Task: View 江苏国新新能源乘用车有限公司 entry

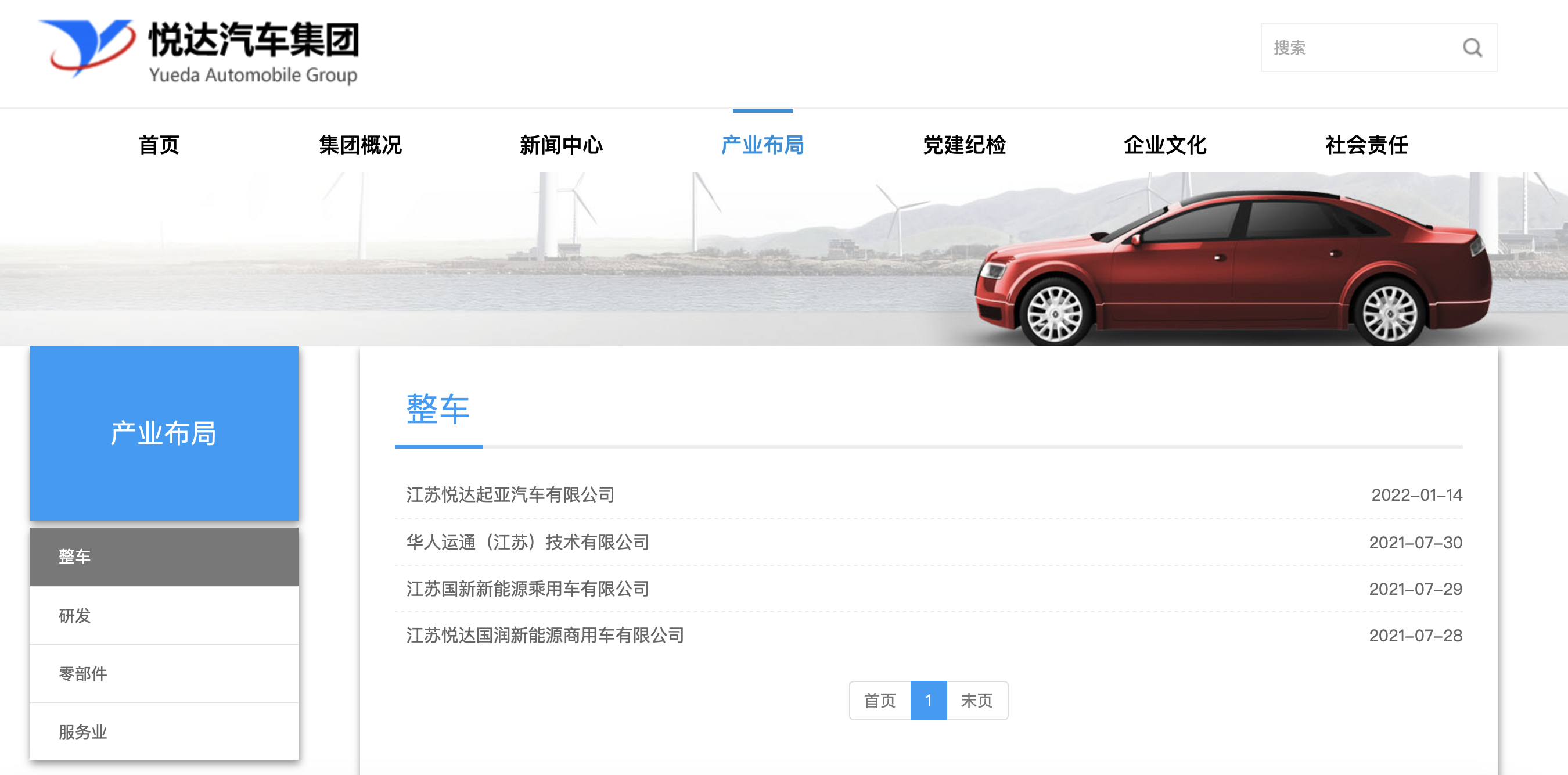Action: pos(528,589)
